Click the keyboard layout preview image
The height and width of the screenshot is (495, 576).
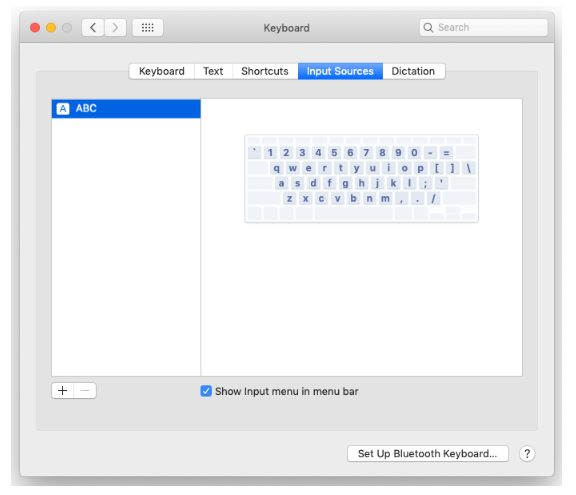(361, 178)
